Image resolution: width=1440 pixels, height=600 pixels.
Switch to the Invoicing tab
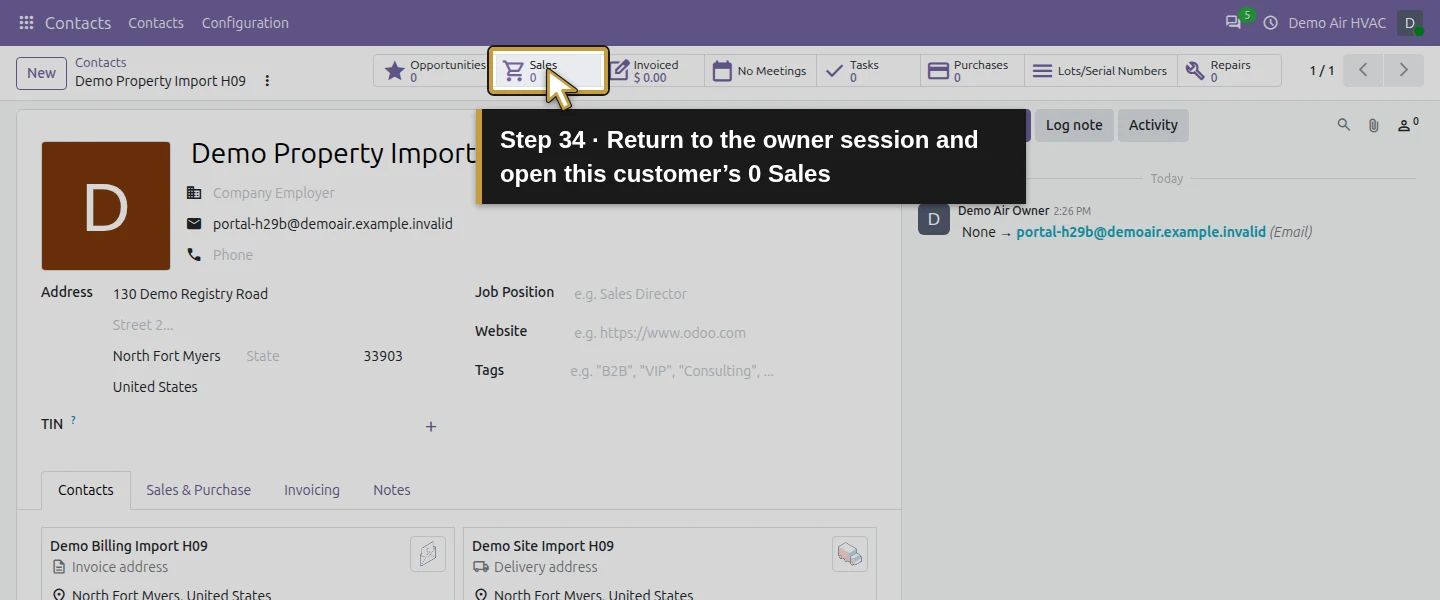[312, 490]
